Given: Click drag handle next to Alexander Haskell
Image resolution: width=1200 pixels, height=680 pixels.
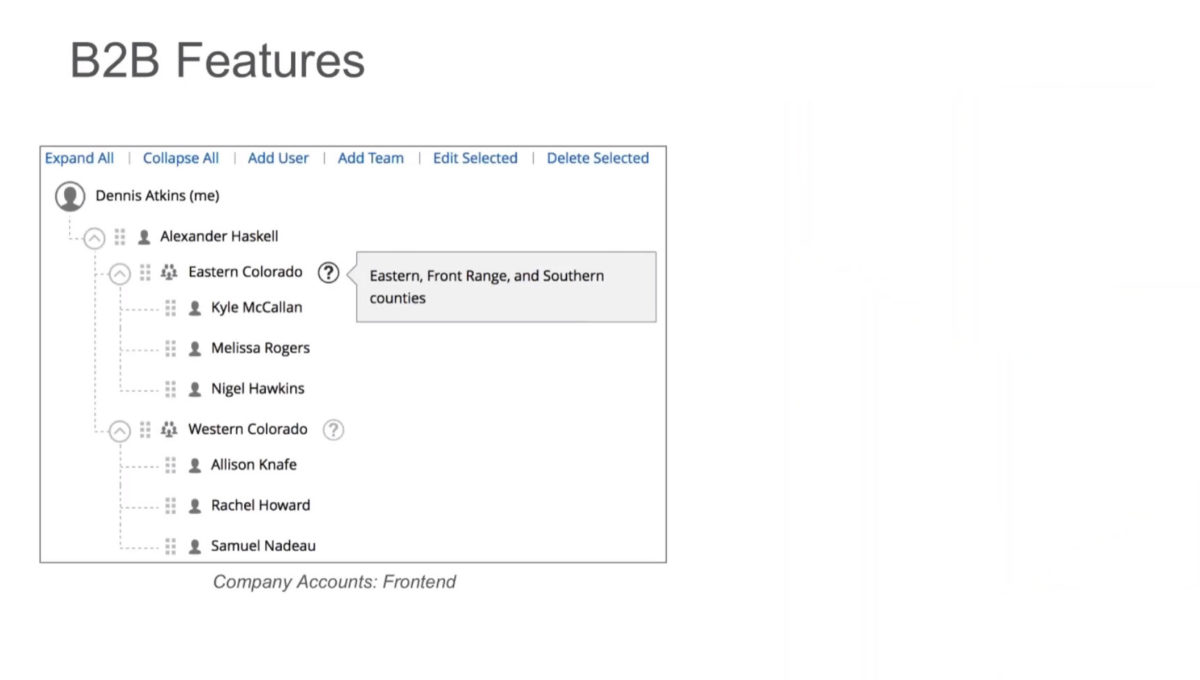Looking at the screenshot, I should coord(120,237).
